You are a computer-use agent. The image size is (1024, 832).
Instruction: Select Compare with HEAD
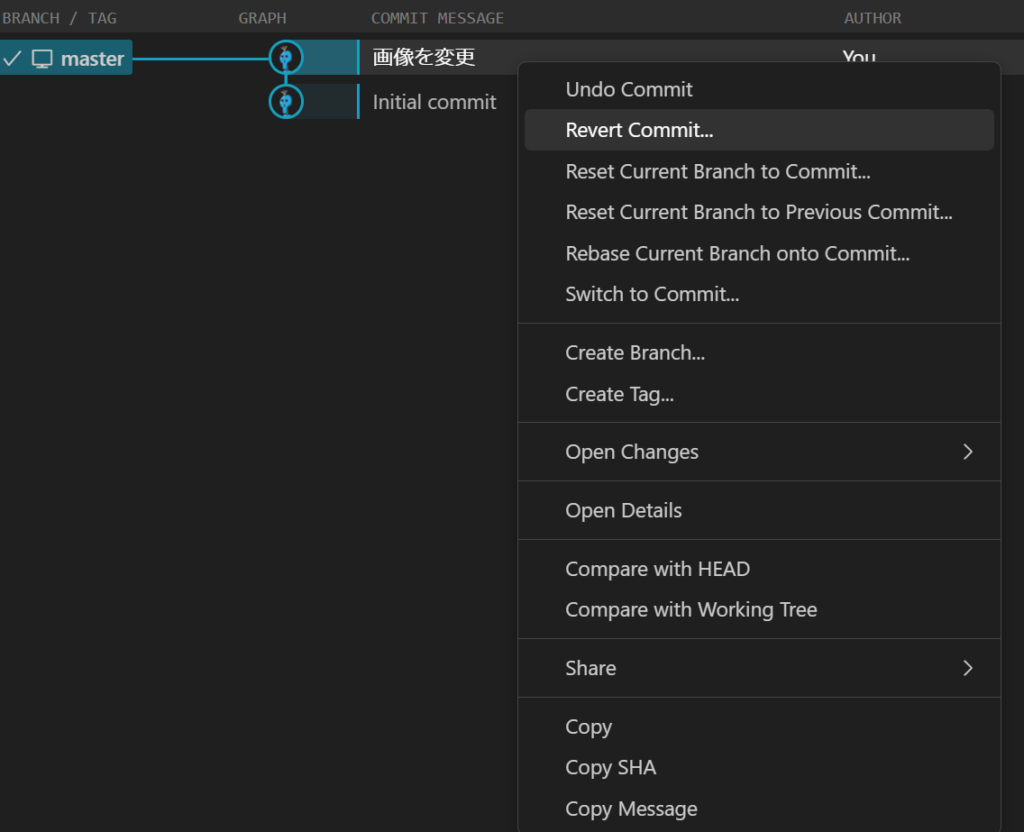tap(657, 569)
